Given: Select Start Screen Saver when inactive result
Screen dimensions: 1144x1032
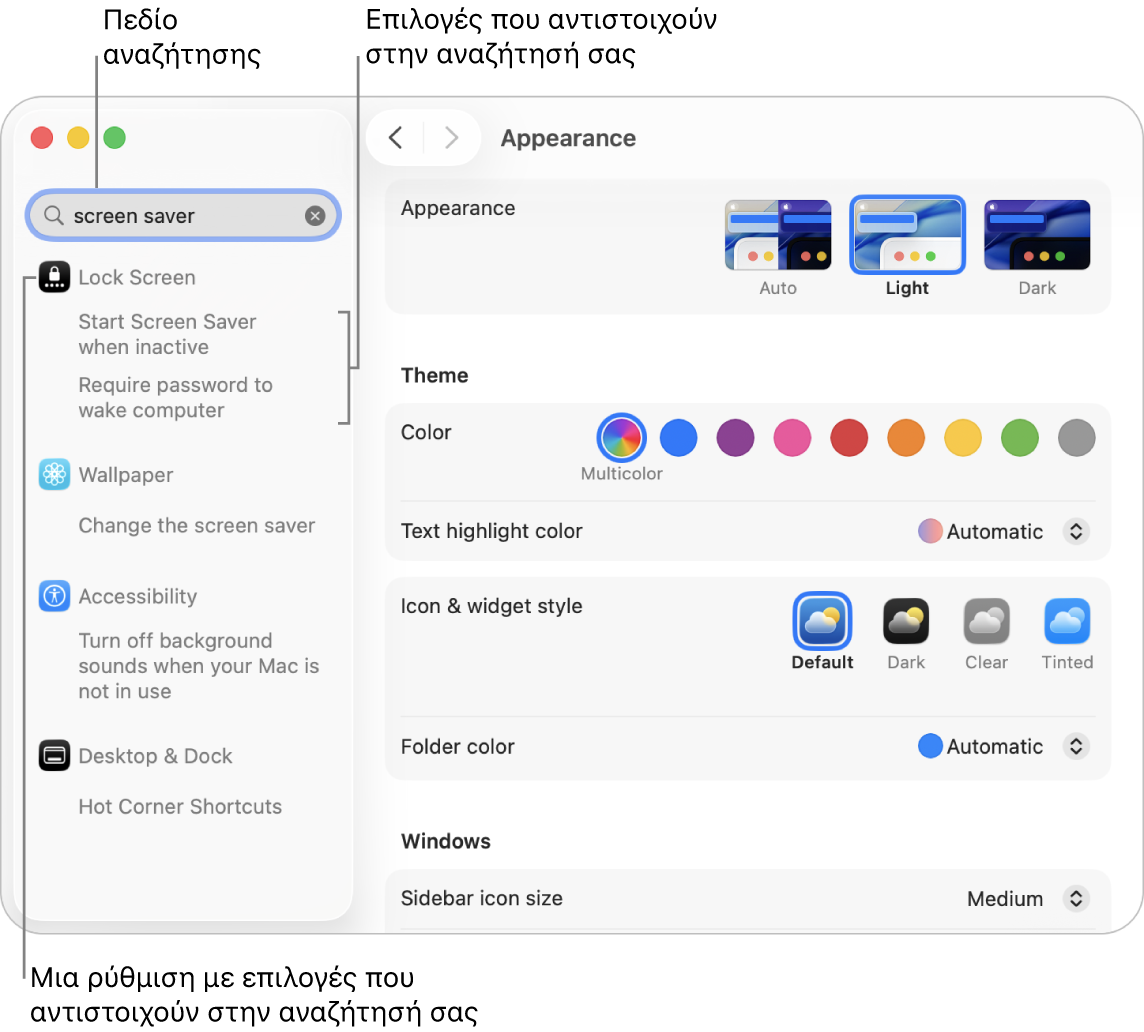Looking at the screenshot, I should (x=167, y=334).
